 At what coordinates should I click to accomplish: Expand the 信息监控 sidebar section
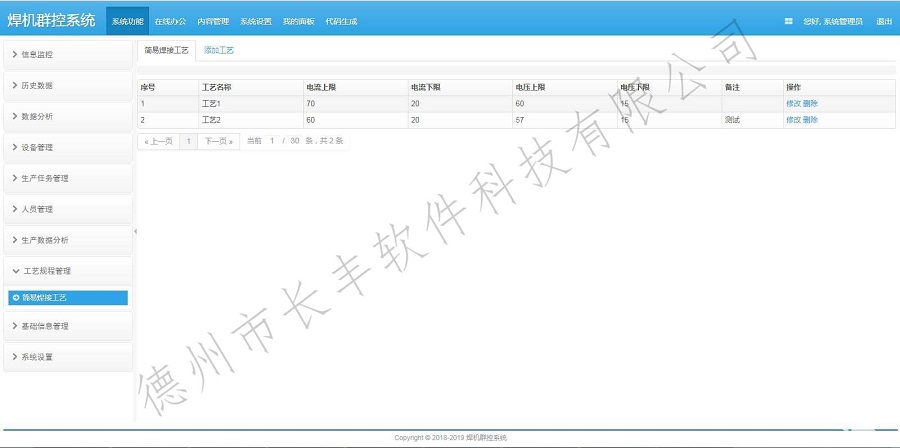[x=67, y=54]
